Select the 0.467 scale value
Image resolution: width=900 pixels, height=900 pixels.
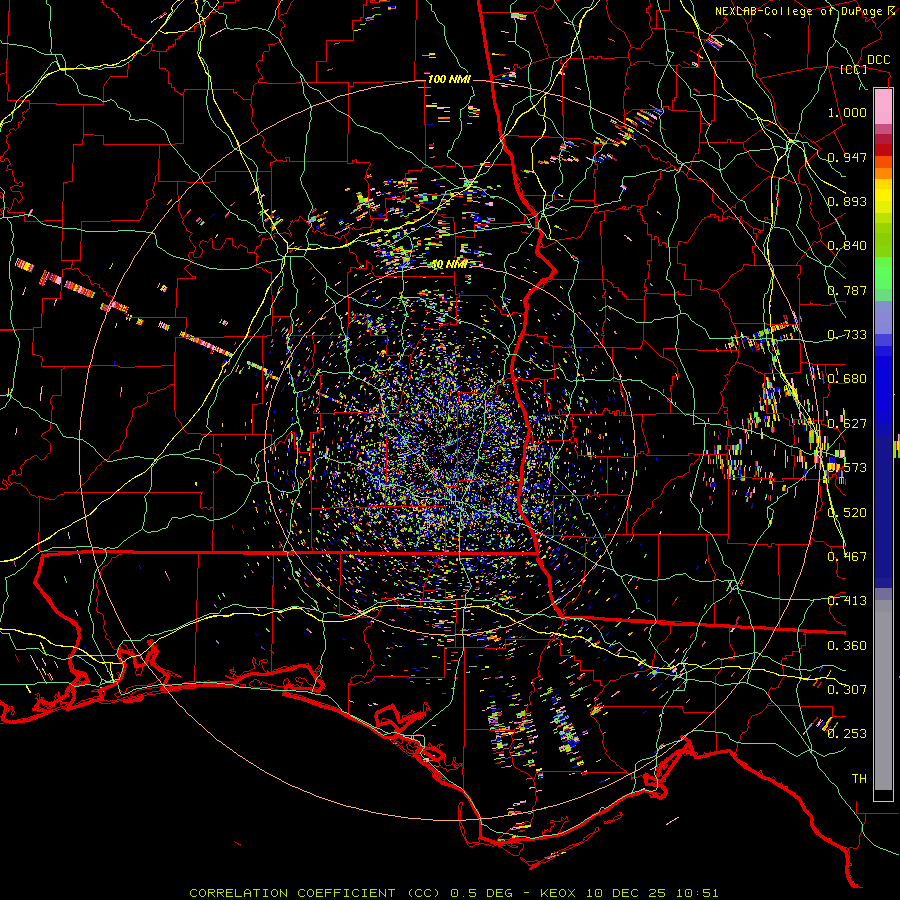point(847,557)
